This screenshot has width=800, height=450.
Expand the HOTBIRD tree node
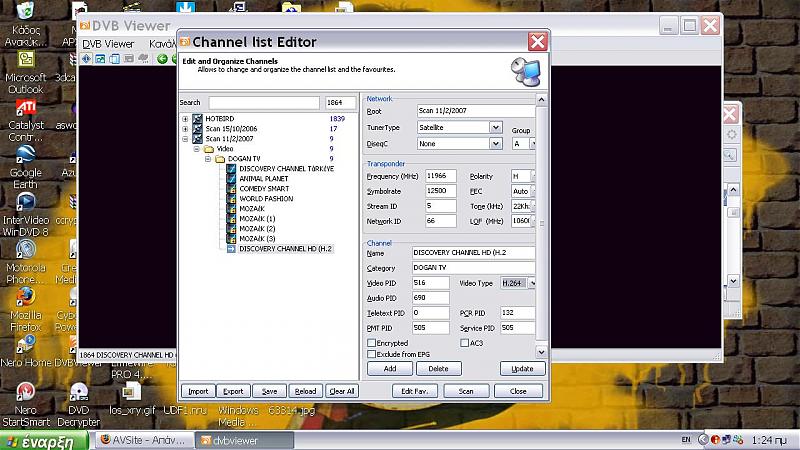185,119
